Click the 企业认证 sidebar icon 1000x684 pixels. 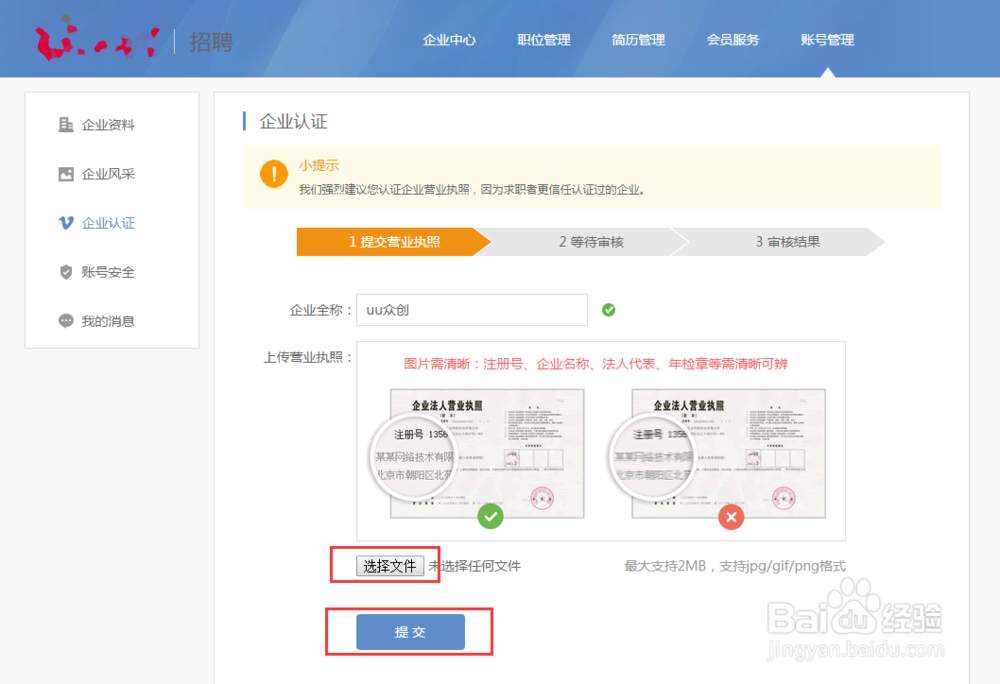(x=62, y=222)
